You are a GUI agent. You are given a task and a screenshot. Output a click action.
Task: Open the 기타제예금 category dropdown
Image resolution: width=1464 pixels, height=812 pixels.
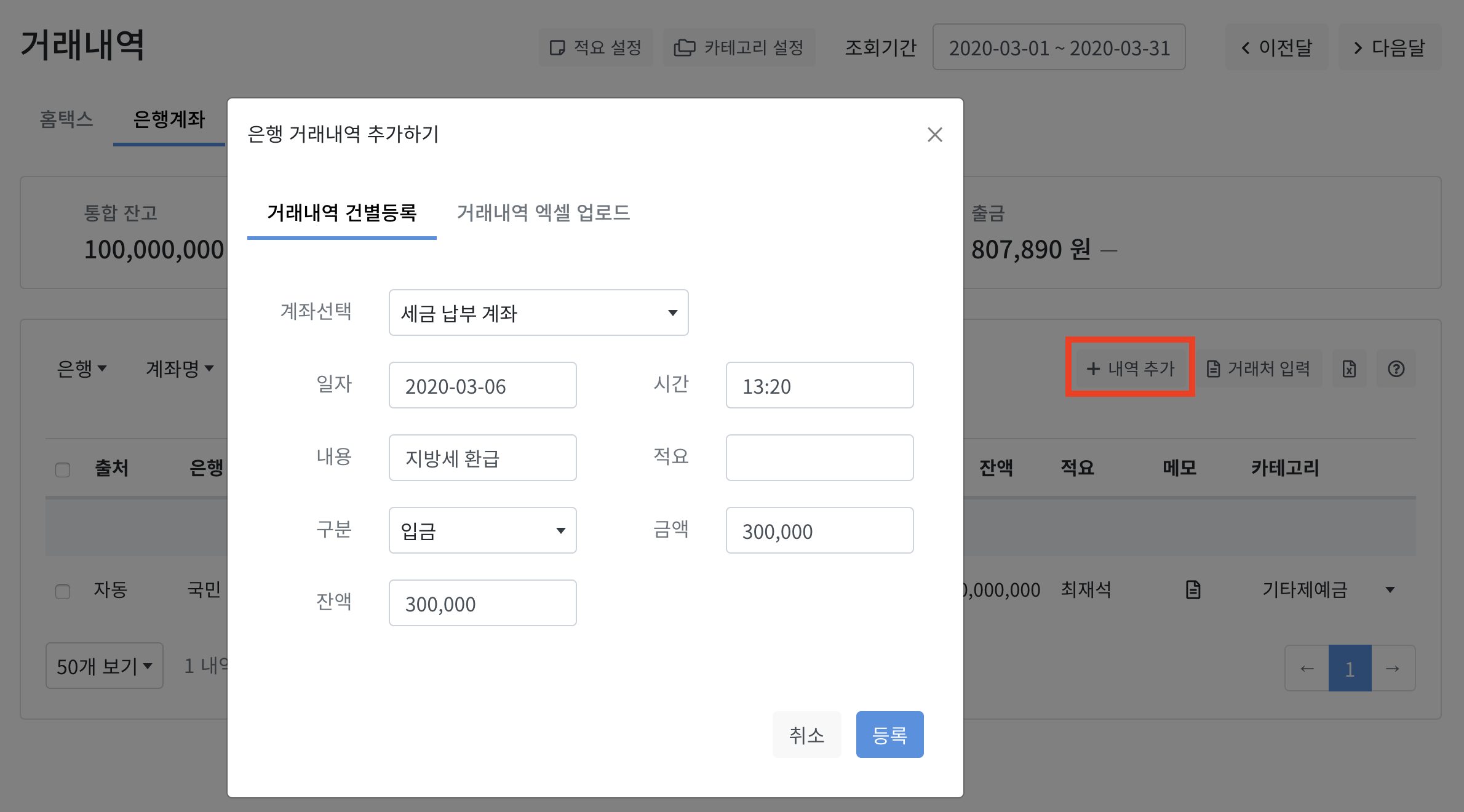click(x=1327, y=590)
